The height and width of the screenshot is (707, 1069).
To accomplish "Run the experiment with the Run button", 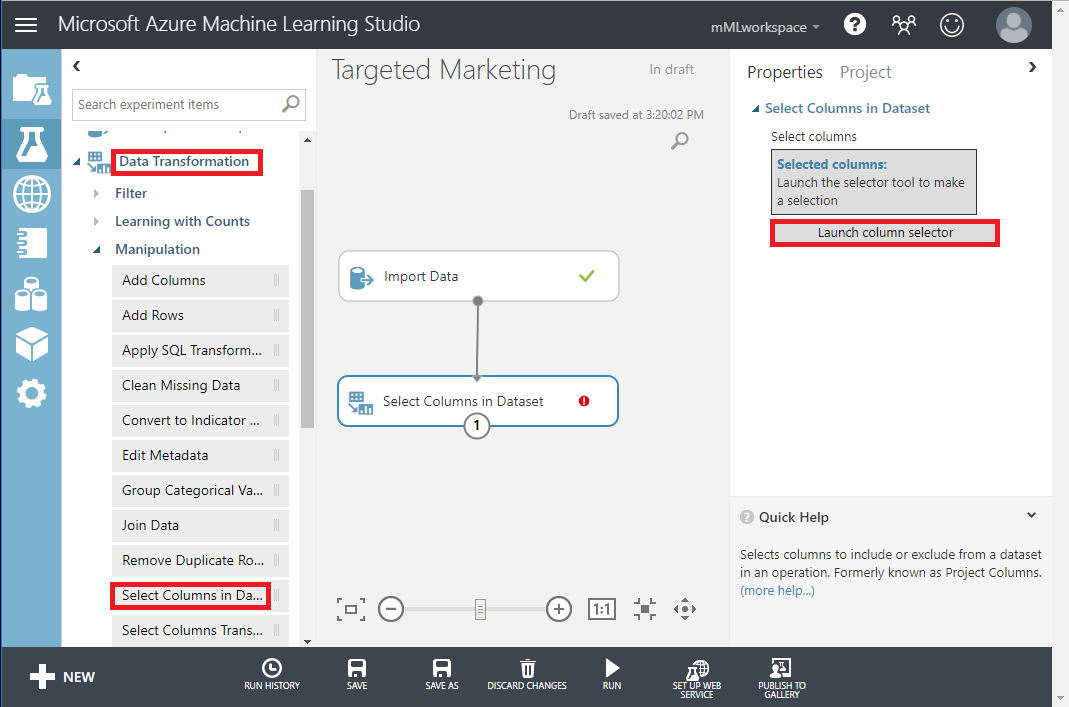I will pos(612,674).
